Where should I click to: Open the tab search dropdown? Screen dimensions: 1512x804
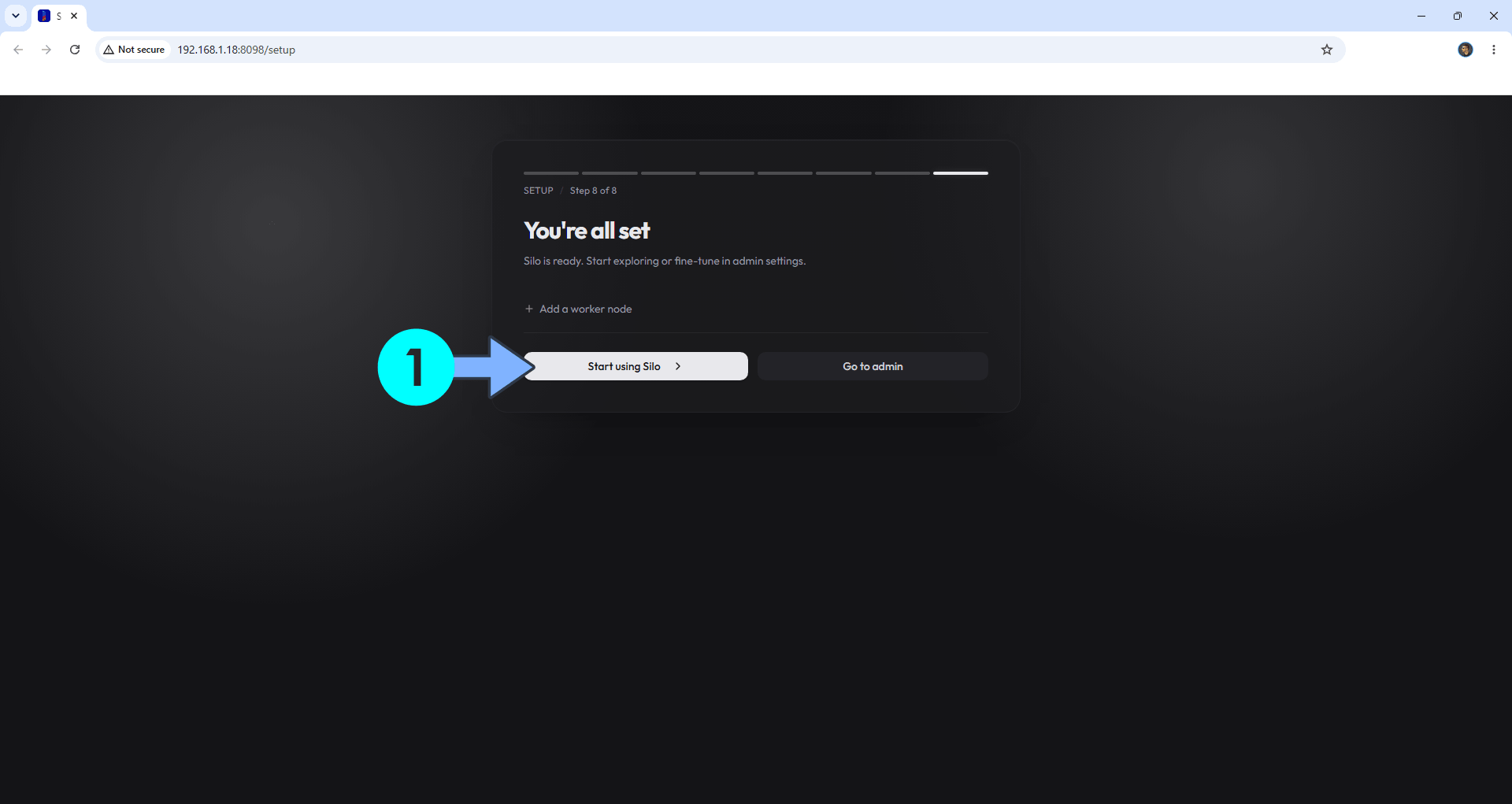tap(16, 16)
